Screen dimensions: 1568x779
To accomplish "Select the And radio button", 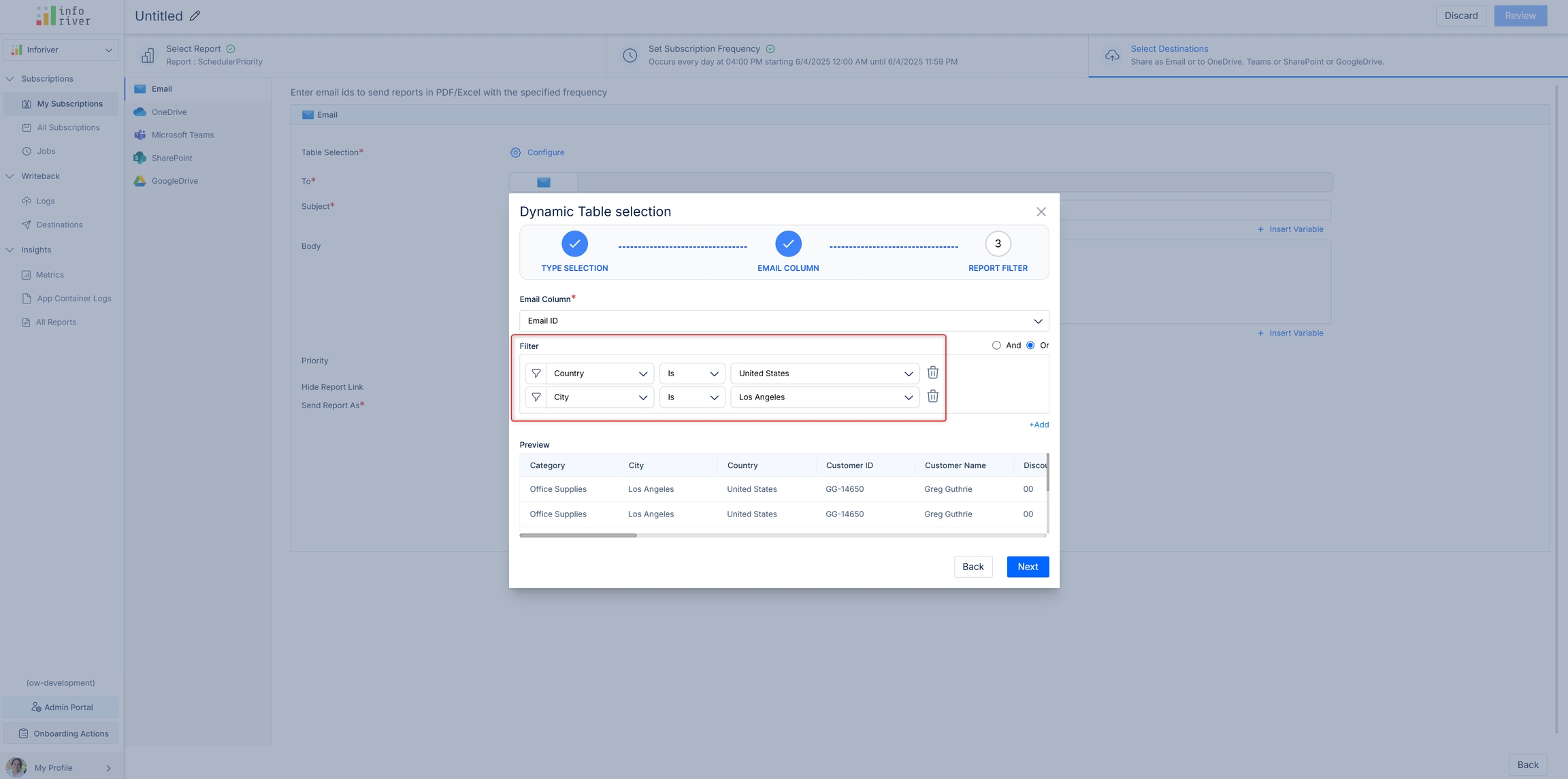I will tap(996, 346).
